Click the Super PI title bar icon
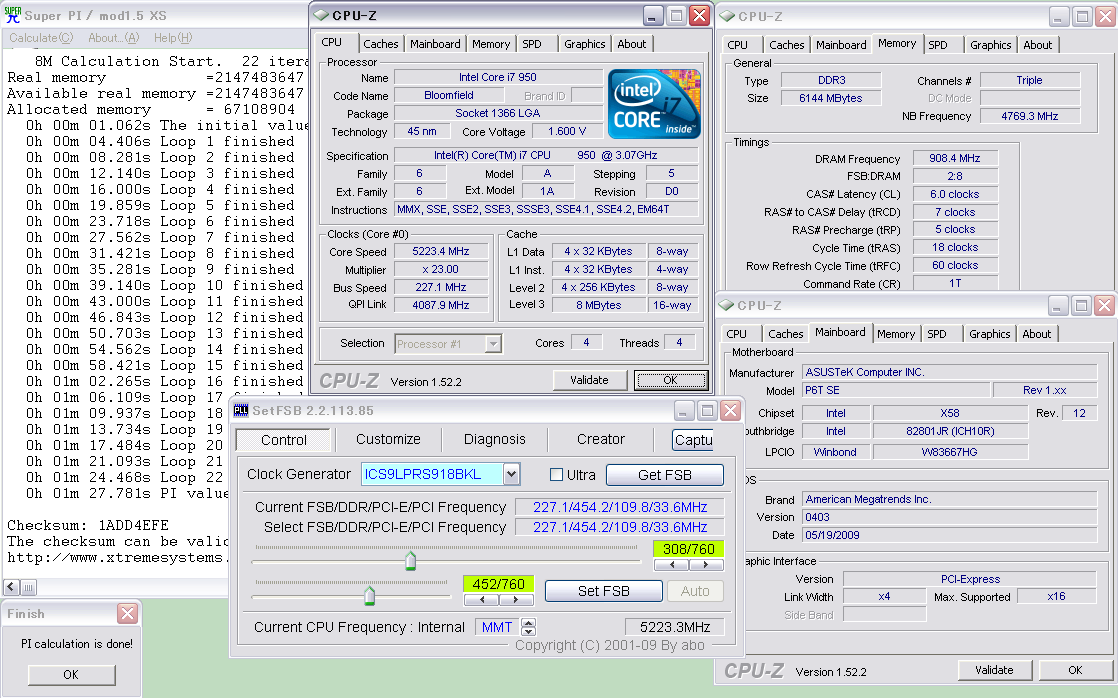This screenshot has width=1118, height=698. point(13,14)
